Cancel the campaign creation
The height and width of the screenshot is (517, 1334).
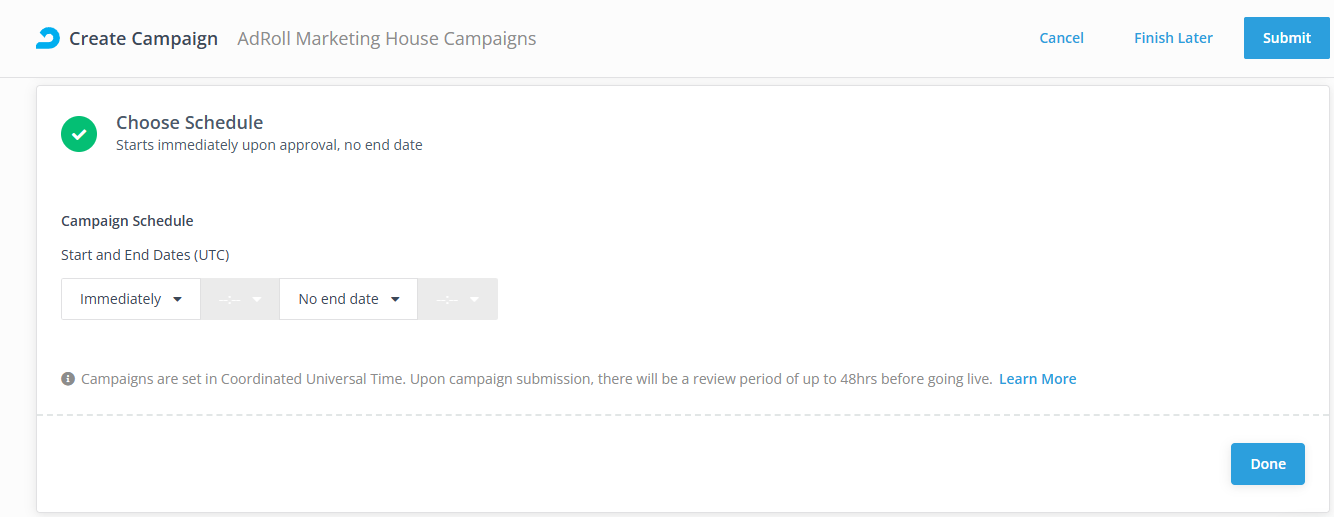[x=1061, y=38]
